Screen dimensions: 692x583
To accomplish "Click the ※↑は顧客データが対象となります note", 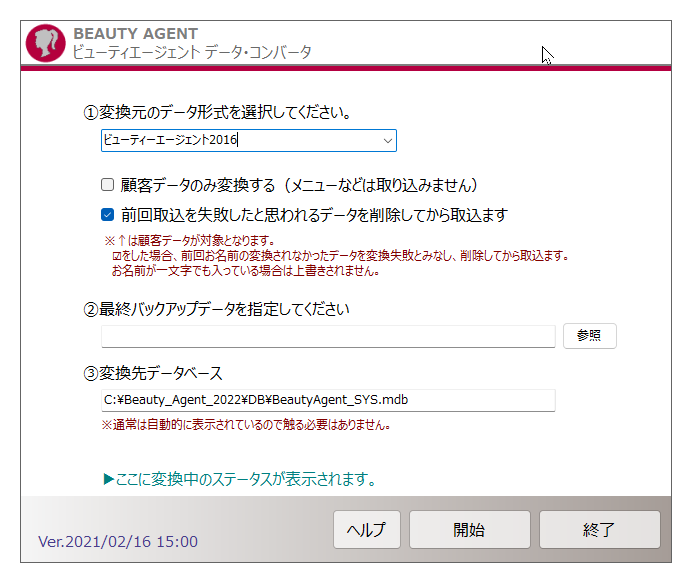I will [190, 241].
